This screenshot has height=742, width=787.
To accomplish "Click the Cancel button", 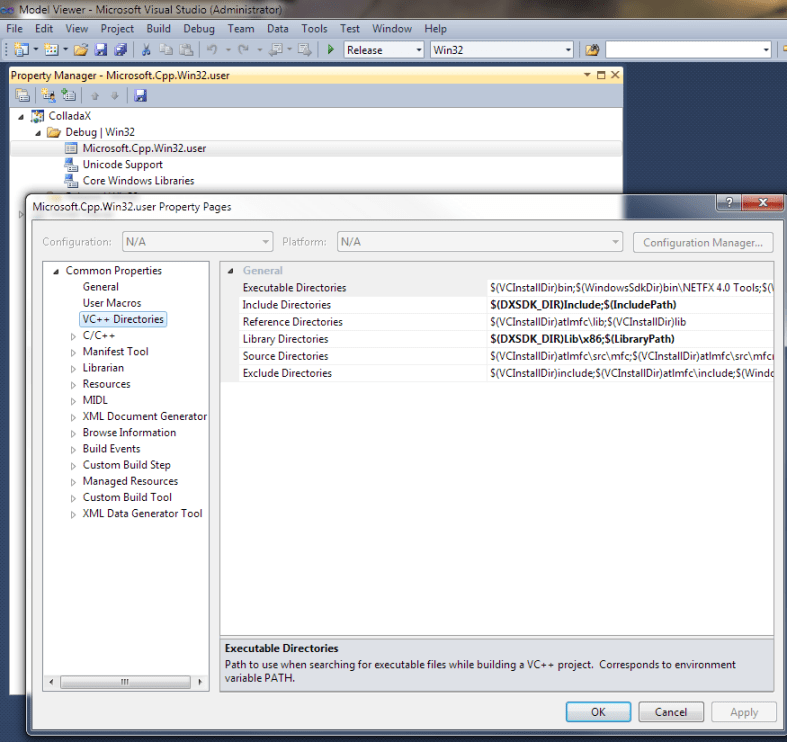I will [x=670, y=712].
